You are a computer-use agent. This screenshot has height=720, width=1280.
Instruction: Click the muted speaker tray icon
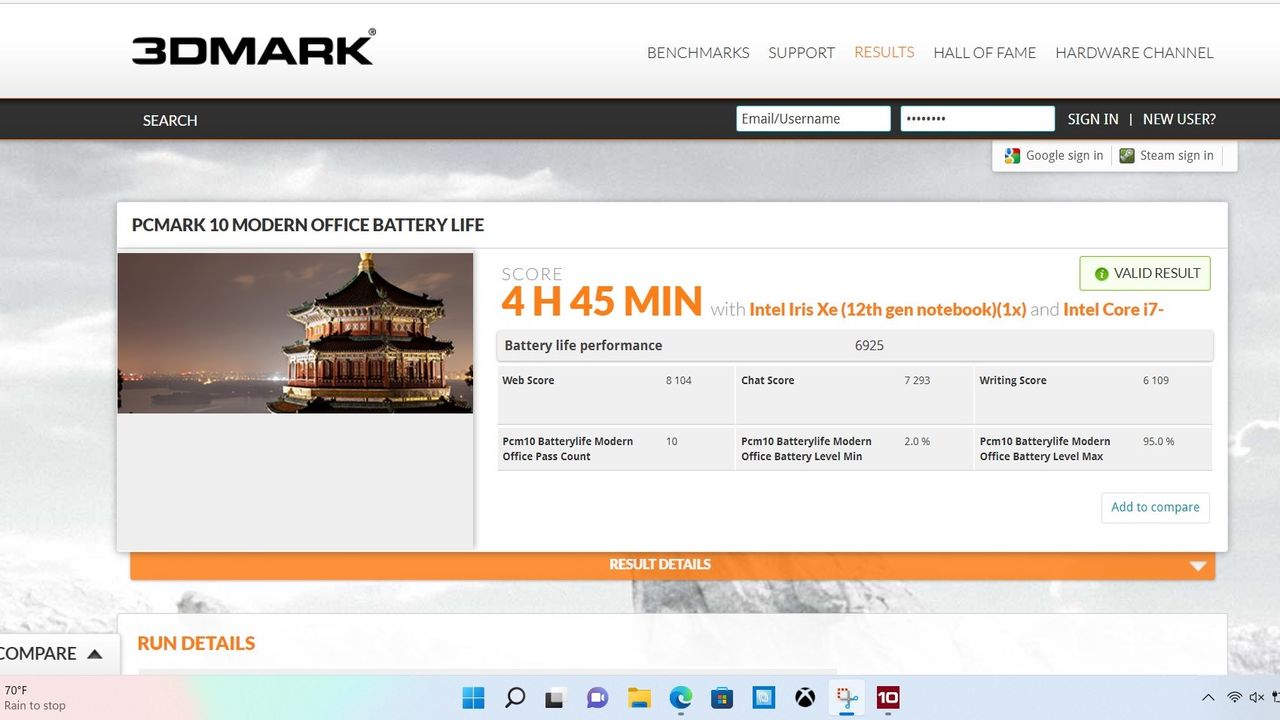pyautogui.click(x=1257, y=697)
